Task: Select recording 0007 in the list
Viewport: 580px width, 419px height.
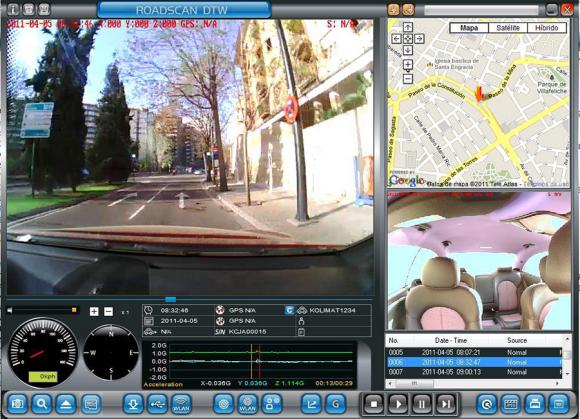Action: click(473, 372)
